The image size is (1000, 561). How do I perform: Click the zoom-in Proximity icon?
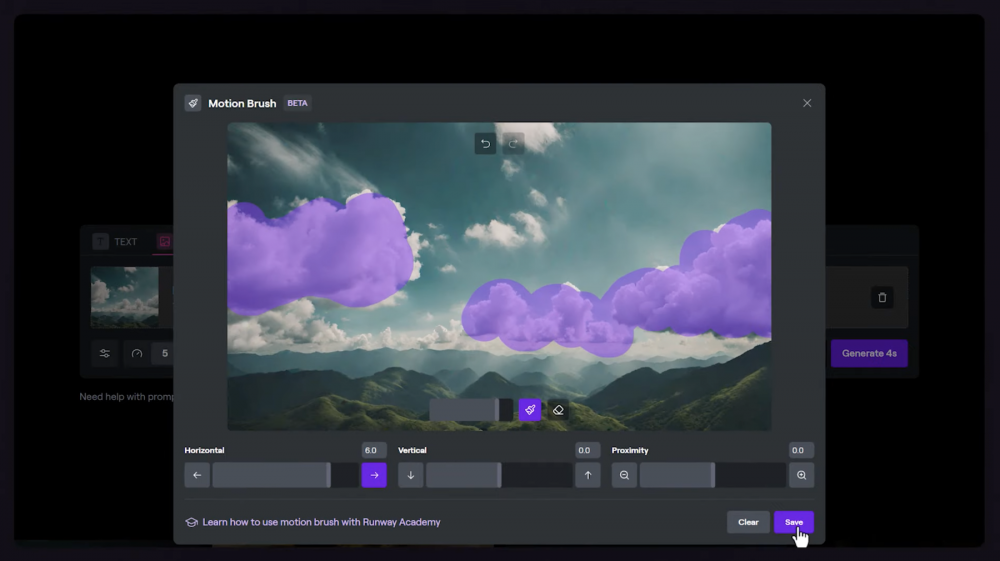(x=802, y=475)
